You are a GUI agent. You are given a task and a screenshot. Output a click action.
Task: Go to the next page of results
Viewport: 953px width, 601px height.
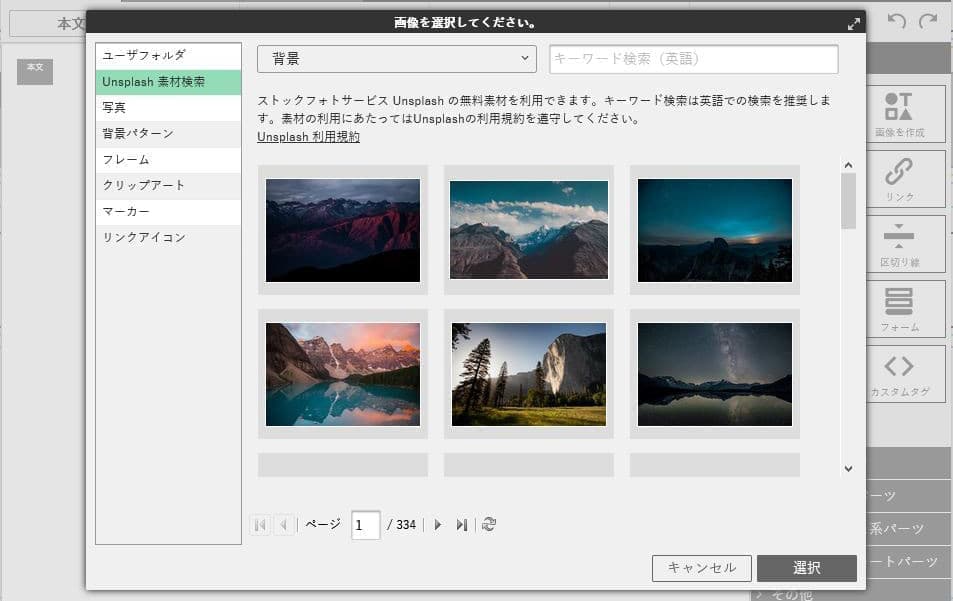tap(438, 525)
